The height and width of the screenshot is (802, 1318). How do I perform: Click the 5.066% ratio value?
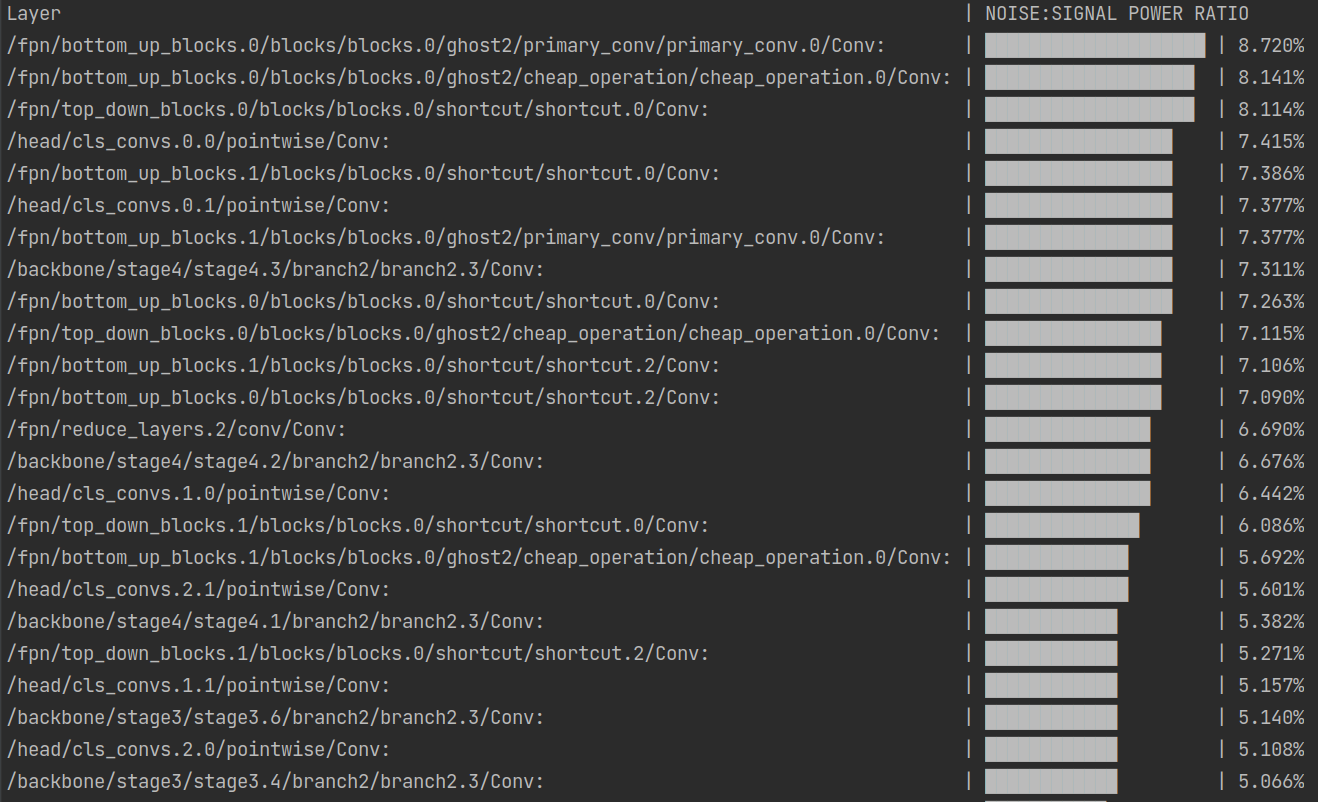tap(1271, 782)
